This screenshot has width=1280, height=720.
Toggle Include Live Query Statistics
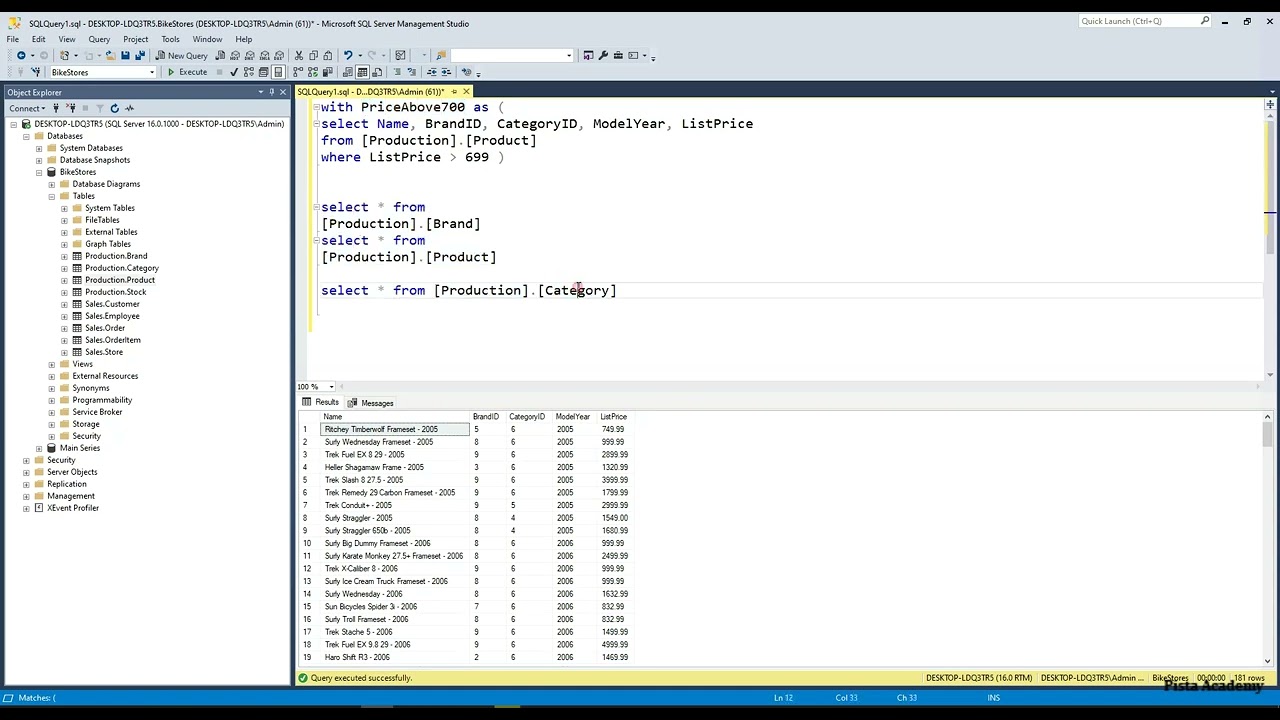pyautogui.click(x=312, y=72)
